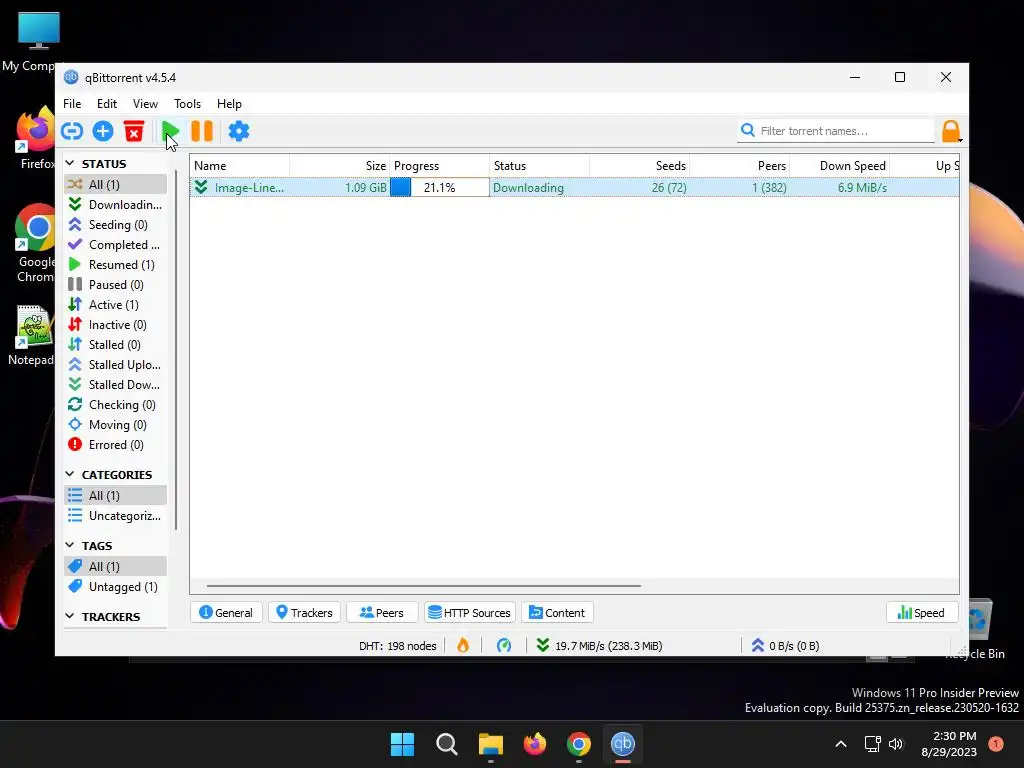Select the Stalled (0) filter
Screen dimensions: 1024x768
tap(116, 345)
